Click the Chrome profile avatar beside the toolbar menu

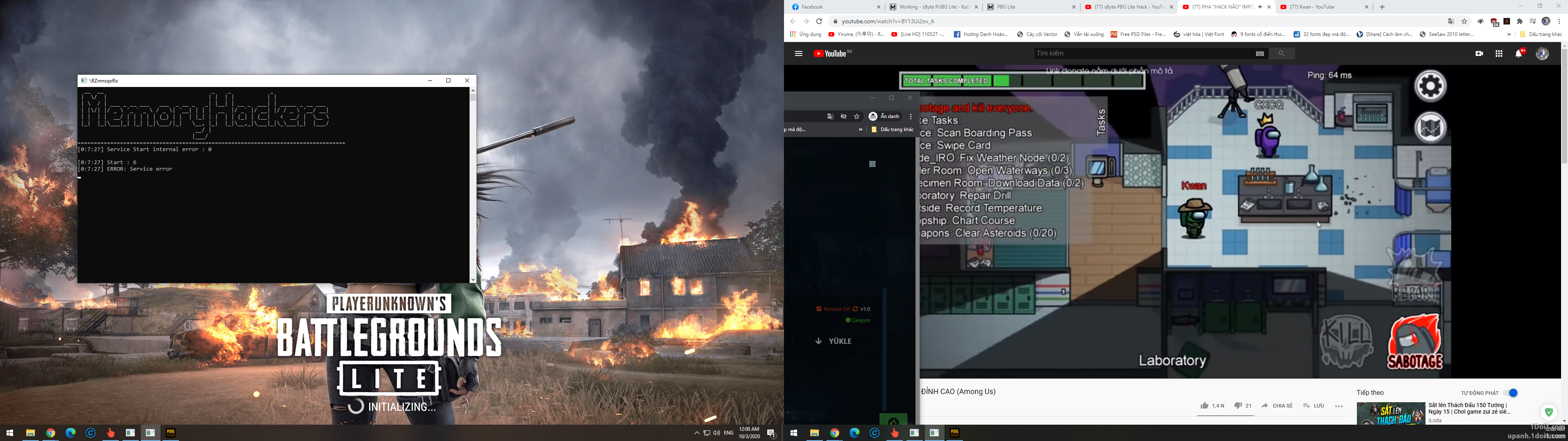[x=1546, y=21]
